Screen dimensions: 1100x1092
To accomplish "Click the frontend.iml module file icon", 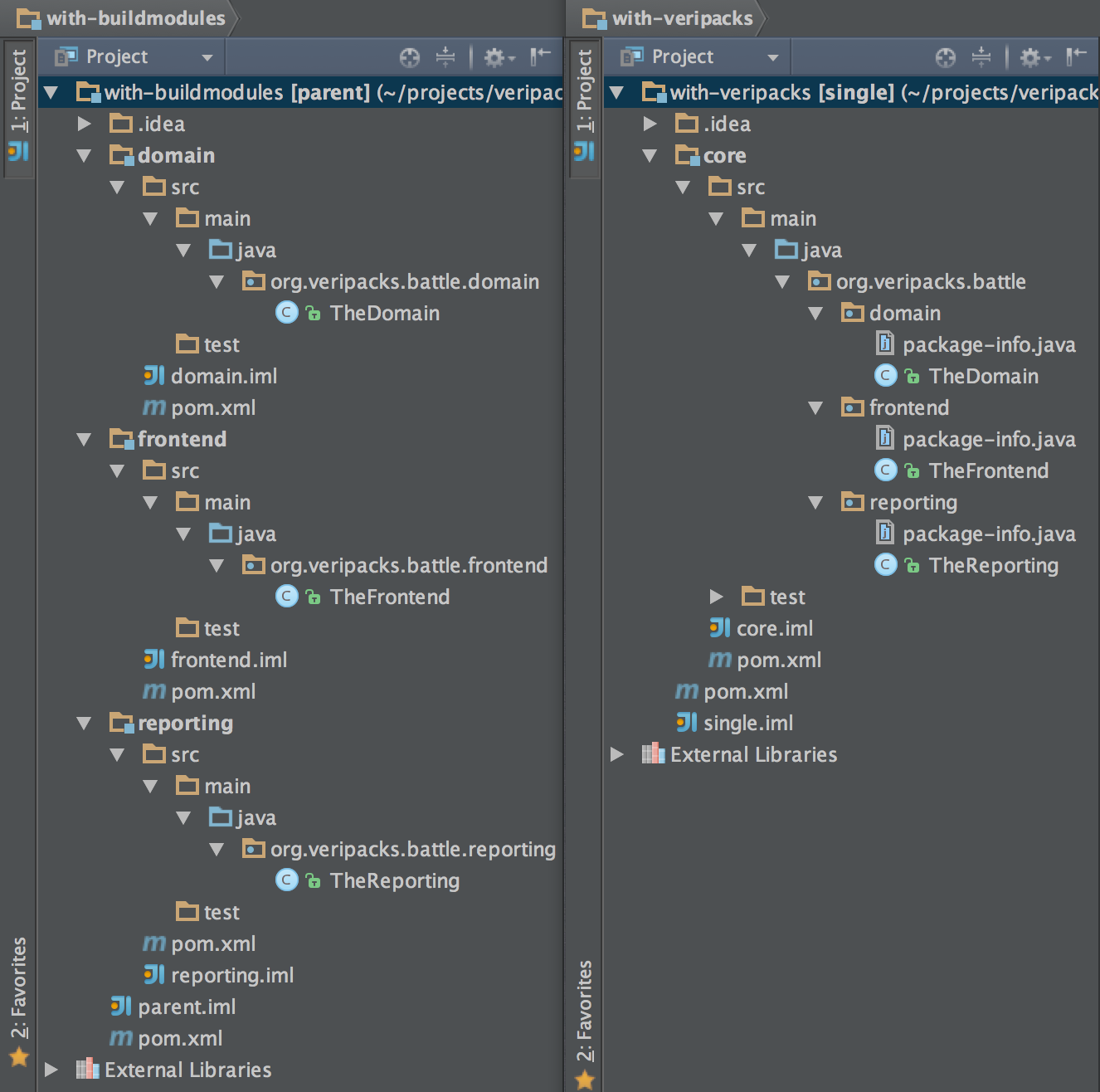I will [x=153, y=660].
